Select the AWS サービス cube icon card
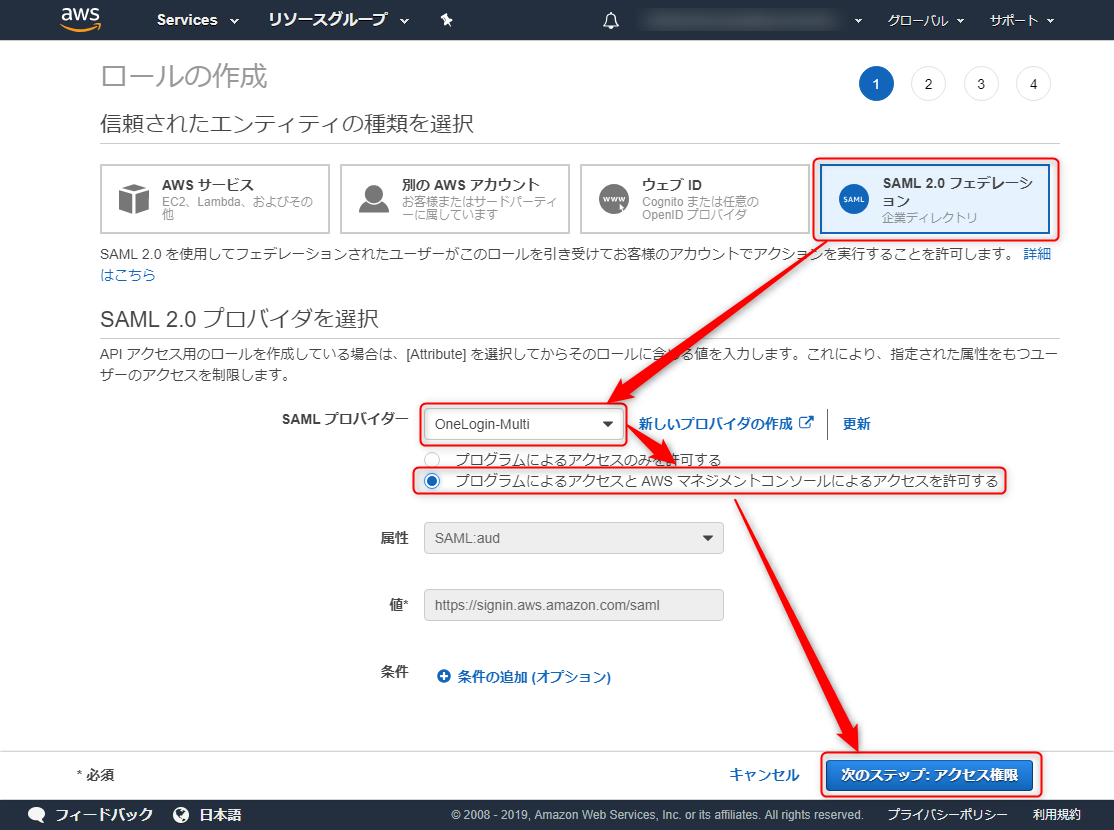1114x830 pixels. pyautogui.click(x=215, y=199)
